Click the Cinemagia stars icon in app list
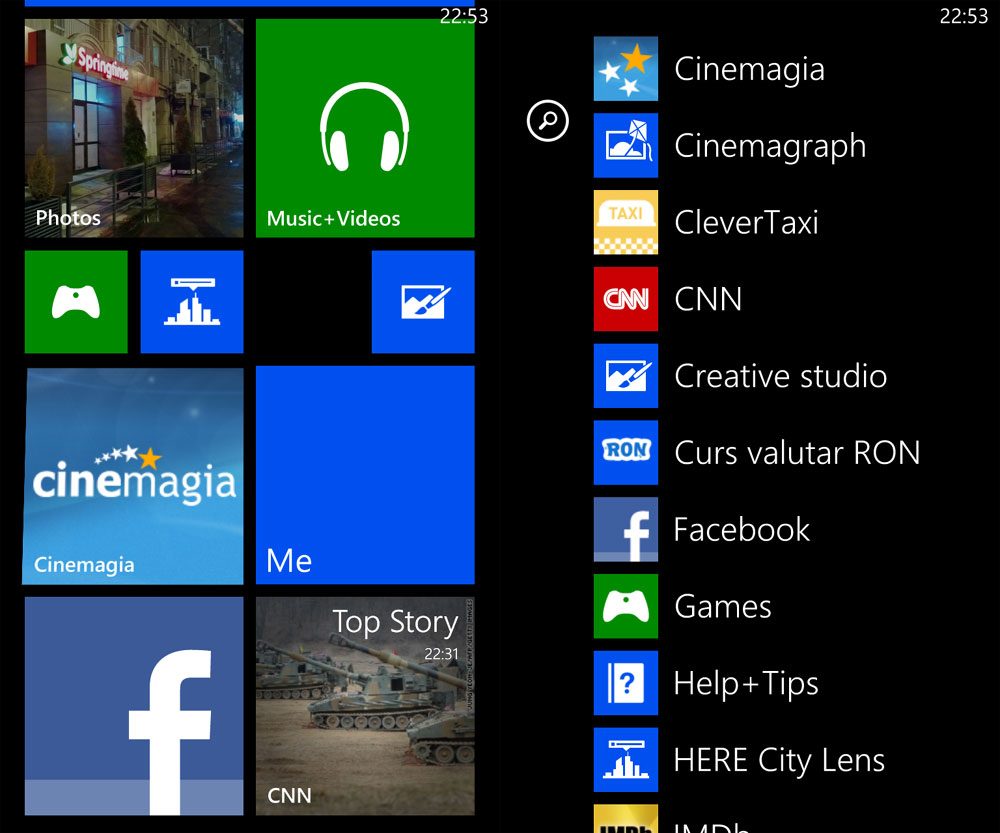Screen dimensions: 1000x833 pos(626,68)
